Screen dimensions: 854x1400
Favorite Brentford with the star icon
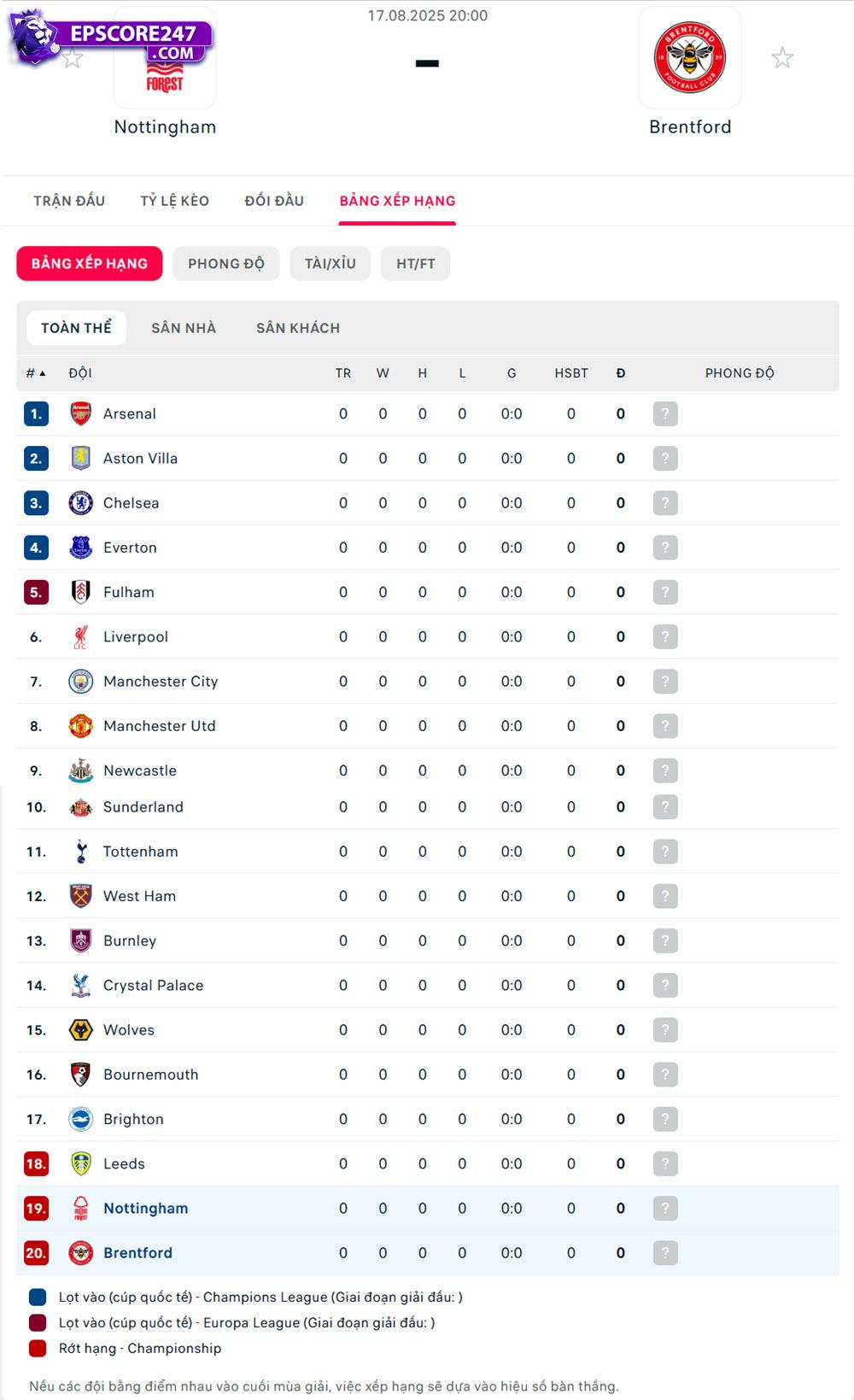[x=782, y=58]
